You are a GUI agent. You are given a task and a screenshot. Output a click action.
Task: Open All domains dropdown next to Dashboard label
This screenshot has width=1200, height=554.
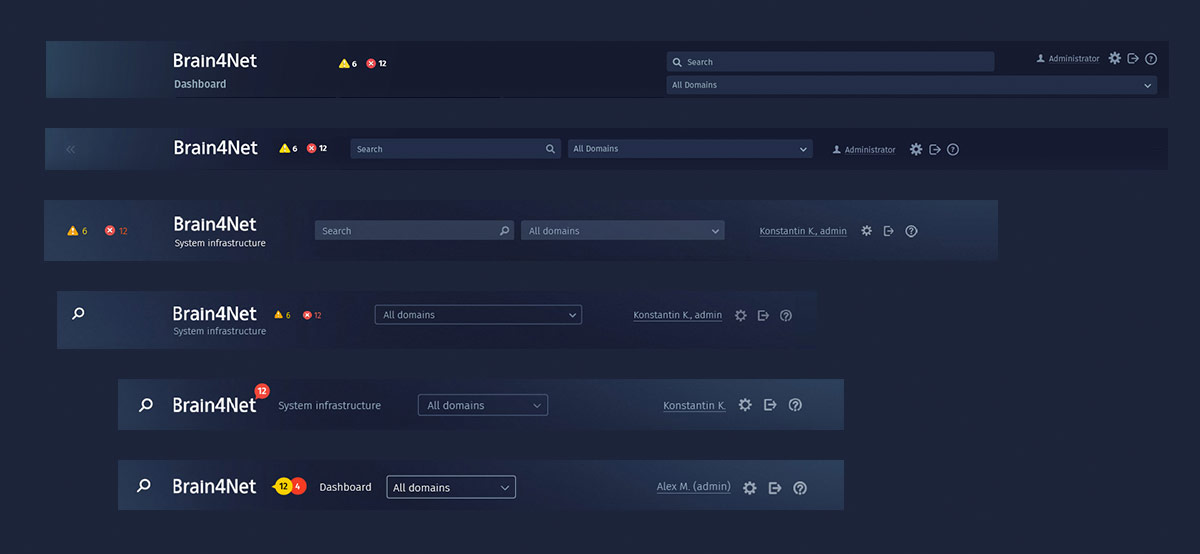451,488
